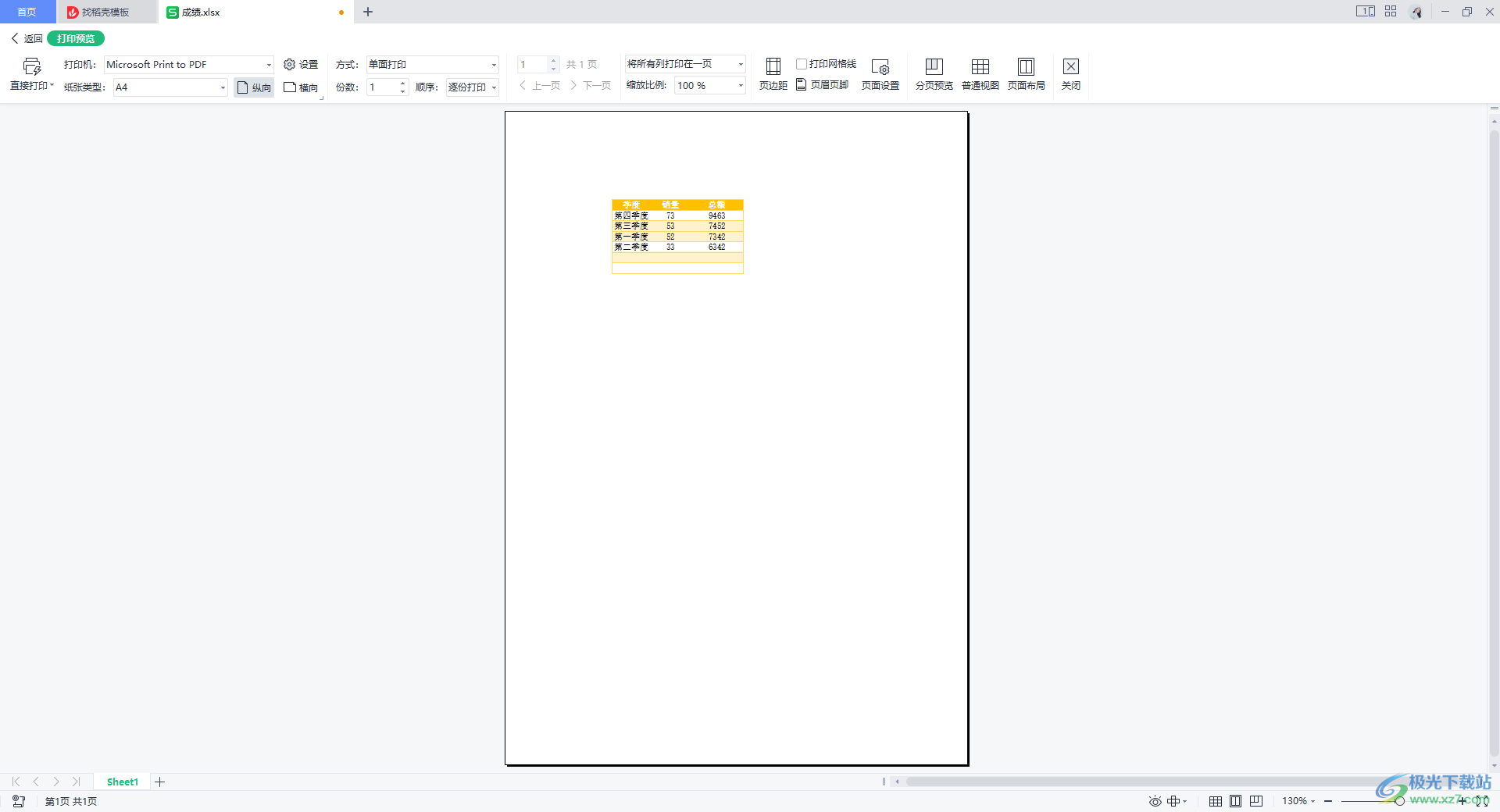Select portrait orientation 纵向
Screen dimensions: 1500x812
(x=254, y=87)
